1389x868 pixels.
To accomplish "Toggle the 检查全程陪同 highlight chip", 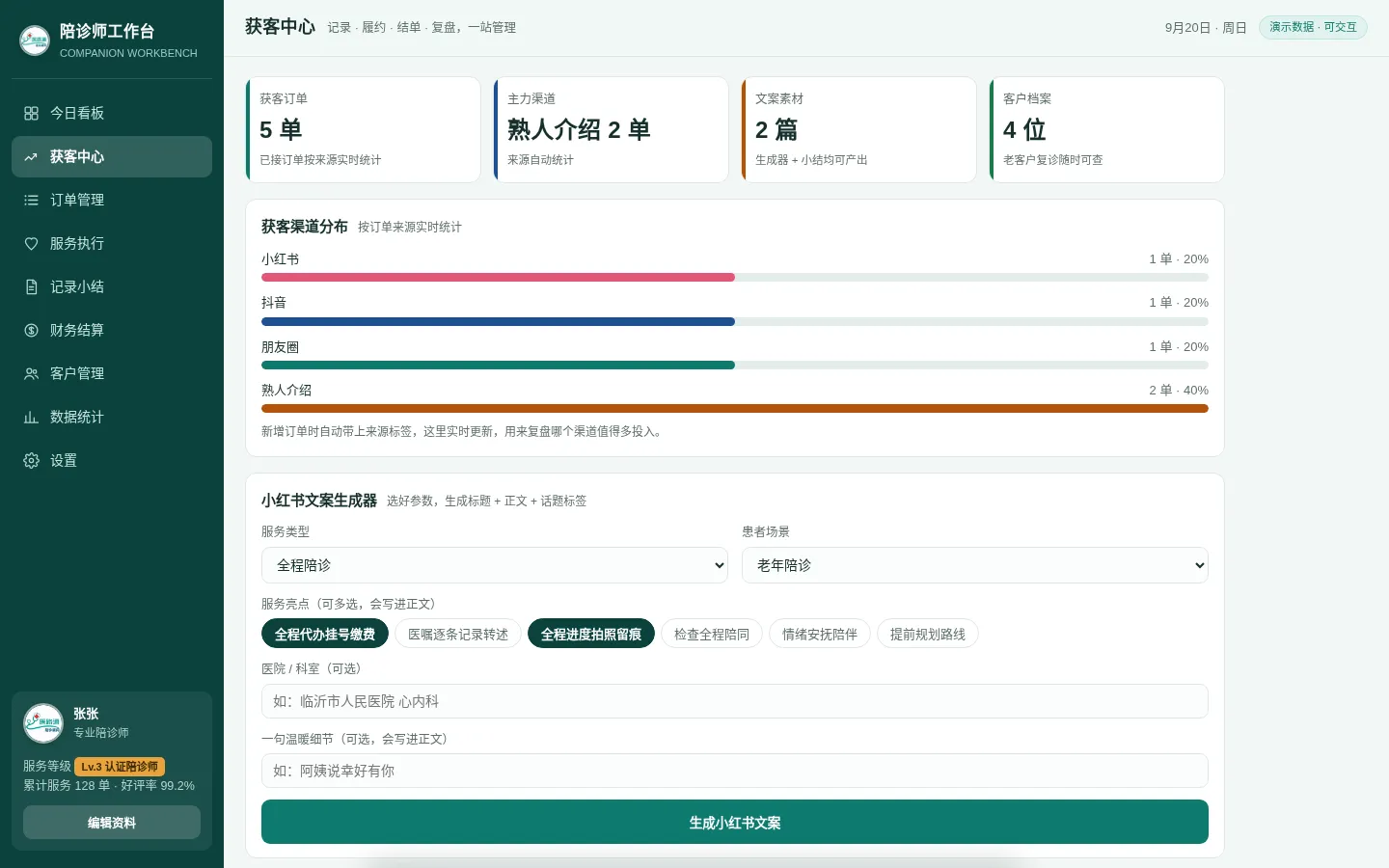I will click(712, 634).
